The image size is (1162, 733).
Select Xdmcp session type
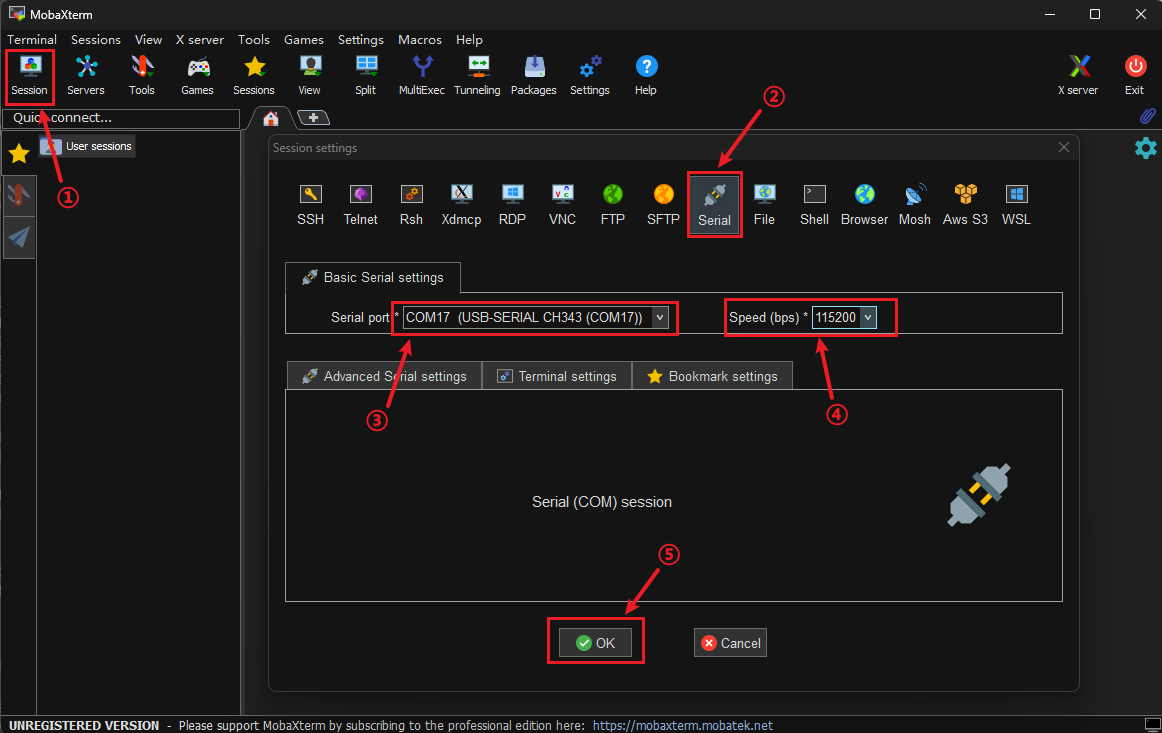tap(462, 205)
